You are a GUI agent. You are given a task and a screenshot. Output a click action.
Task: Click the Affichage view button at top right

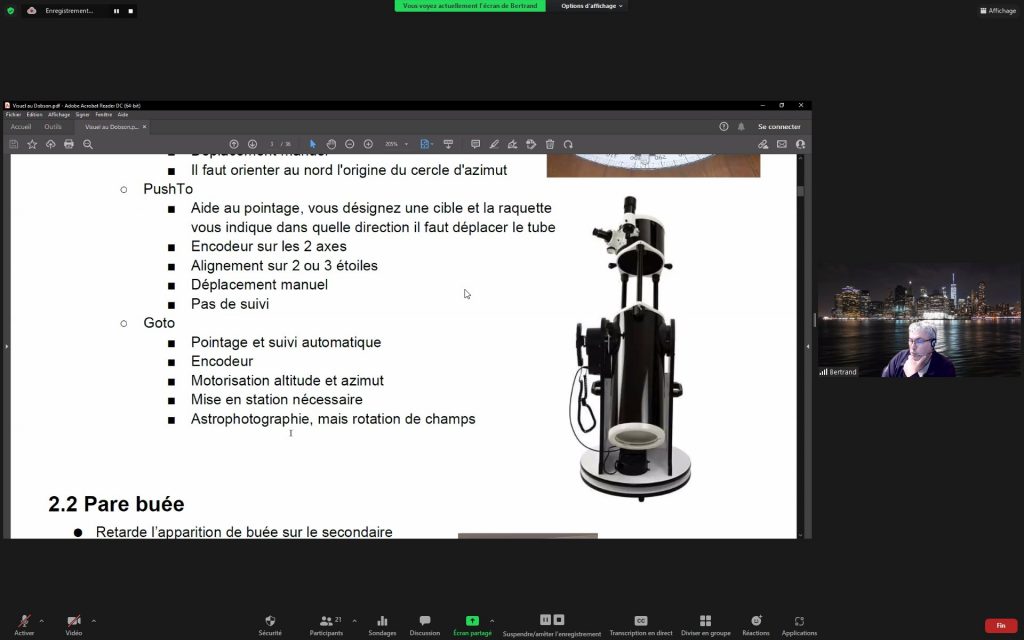click(x=998, y=10)
